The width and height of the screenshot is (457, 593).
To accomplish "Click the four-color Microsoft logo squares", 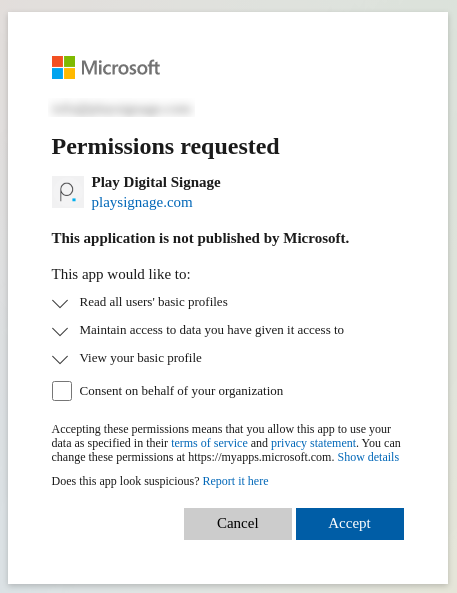I will point(63,68).
